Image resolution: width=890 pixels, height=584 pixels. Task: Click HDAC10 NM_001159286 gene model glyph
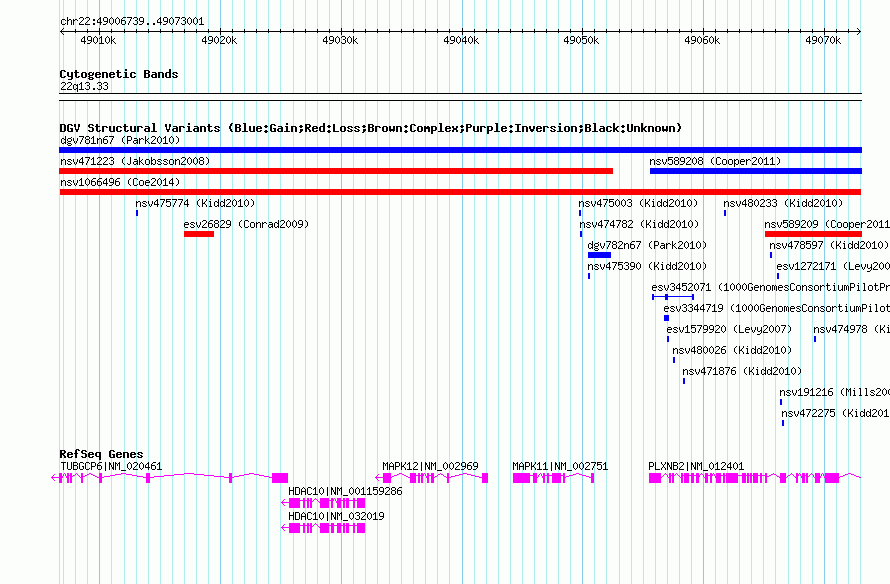pos(323,503)
